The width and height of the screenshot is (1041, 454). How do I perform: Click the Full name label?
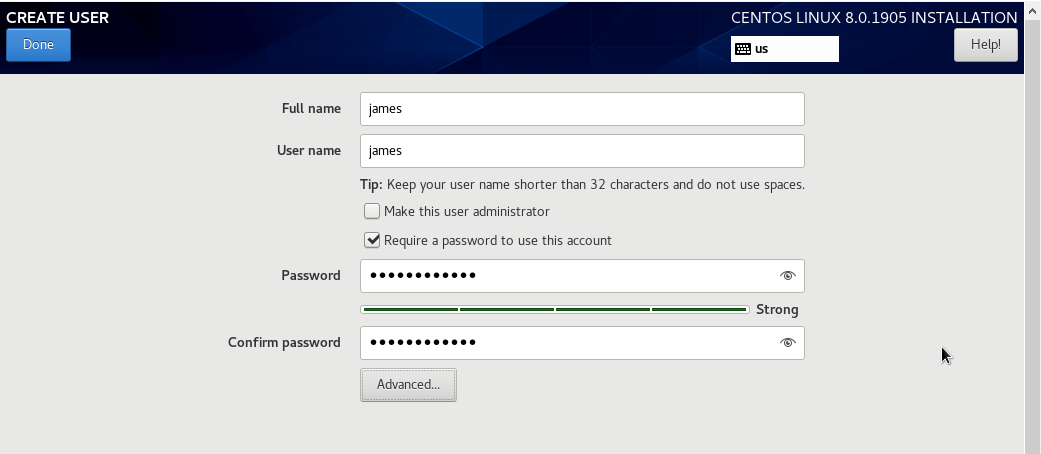[x=311, y=108]
